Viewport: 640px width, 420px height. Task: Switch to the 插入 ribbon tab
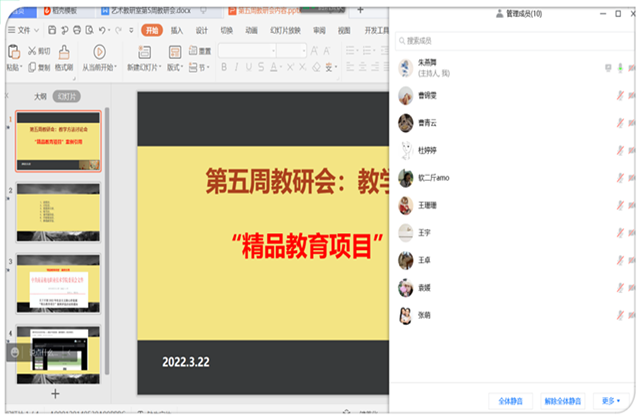tap(177, 31)
